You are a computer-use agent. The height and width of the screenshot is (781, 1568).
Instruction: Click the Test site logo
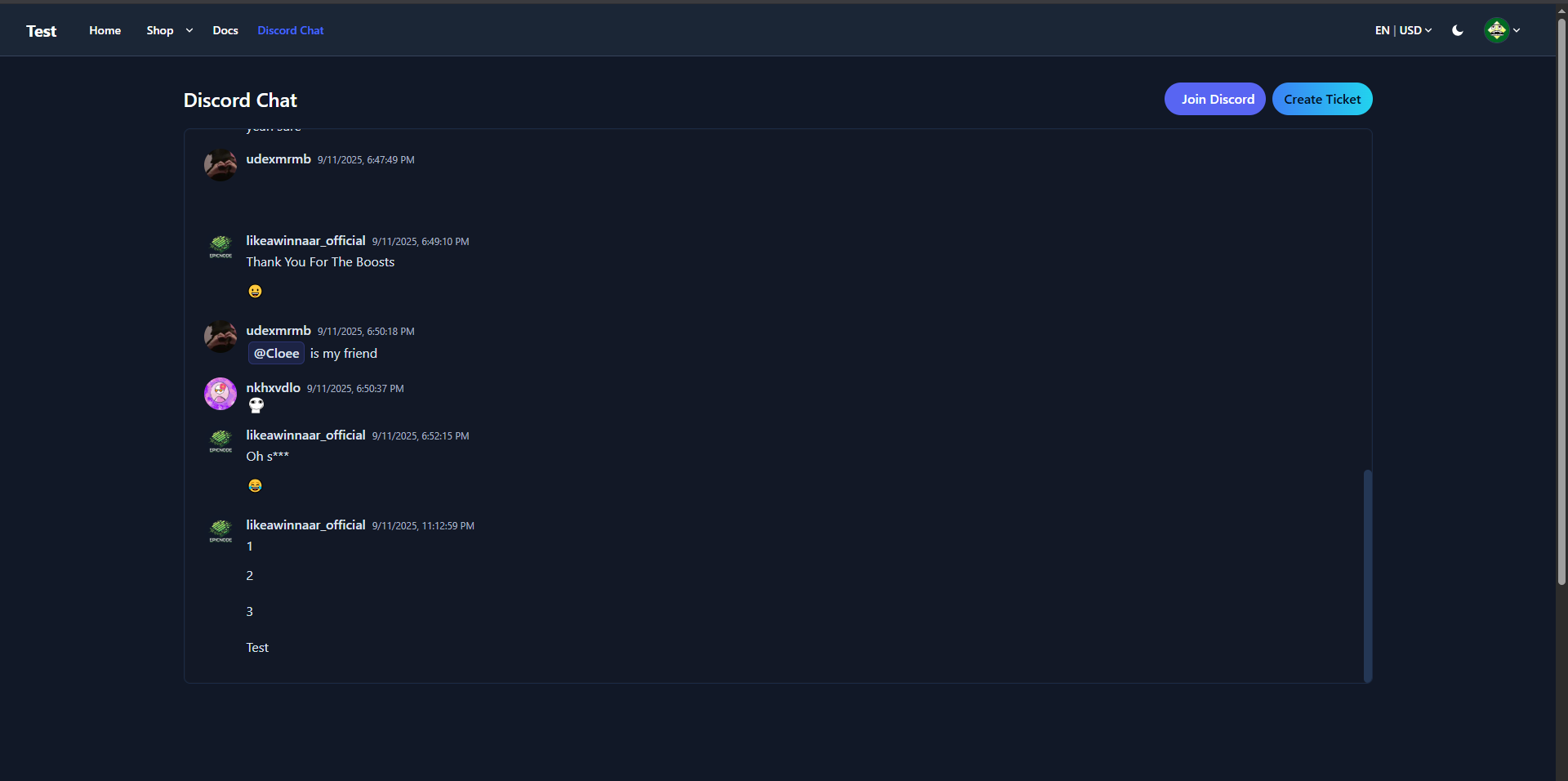(x=41, y=31)
